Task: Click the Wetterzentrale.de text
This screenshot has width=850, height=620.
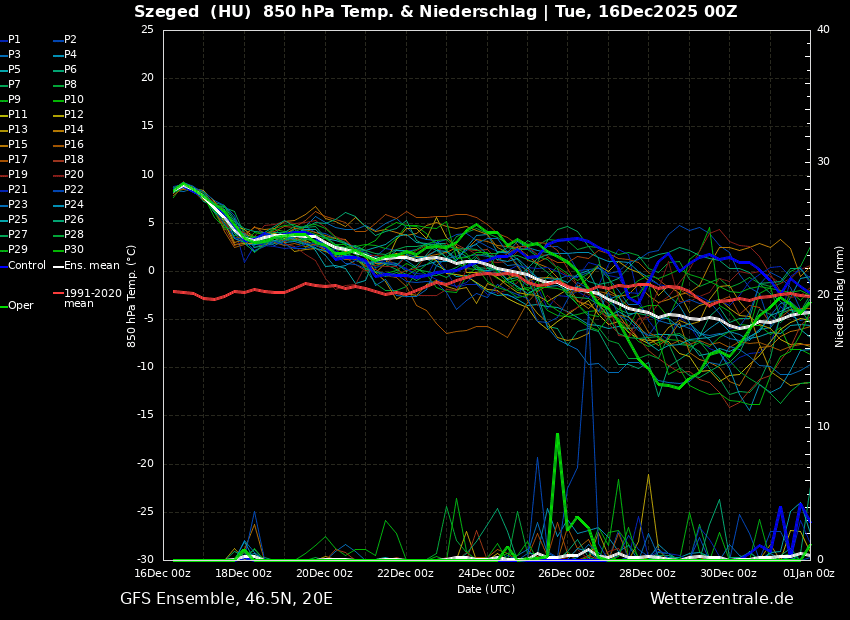Action: [x=721, y=599]
